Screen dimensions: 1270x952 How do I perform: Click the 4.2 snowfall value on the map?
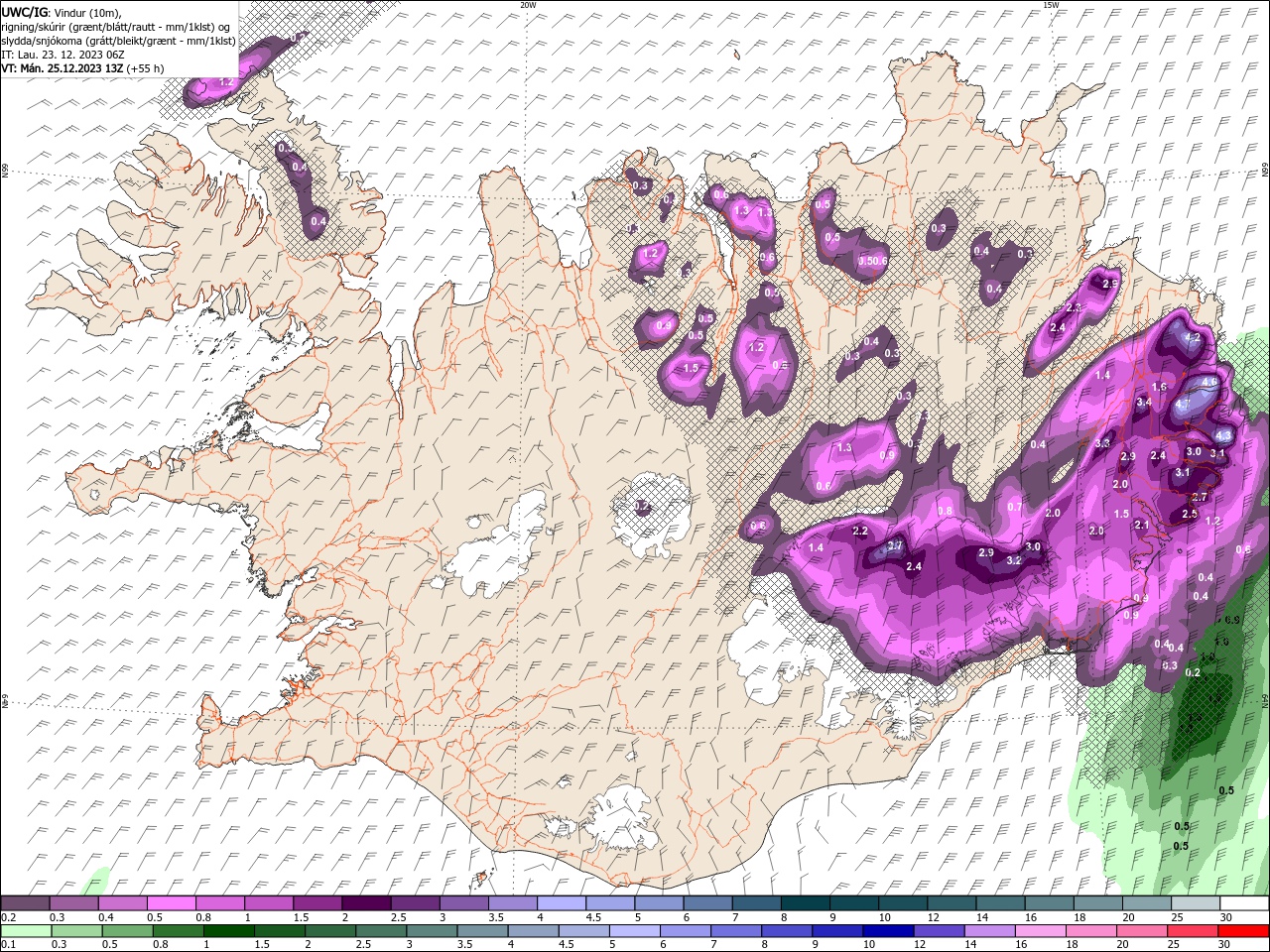[x=1194, y=338]
